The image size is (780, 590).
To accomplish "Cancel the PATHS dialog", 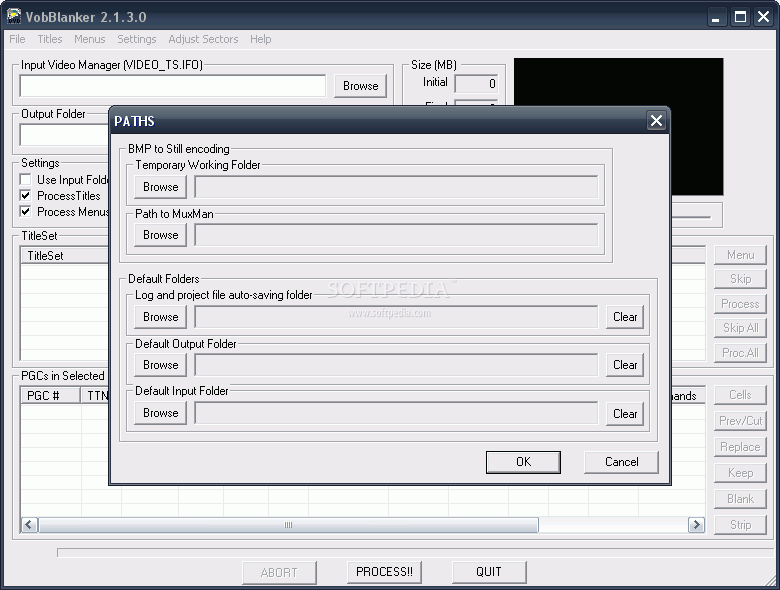I will click(x=621, y=462).
